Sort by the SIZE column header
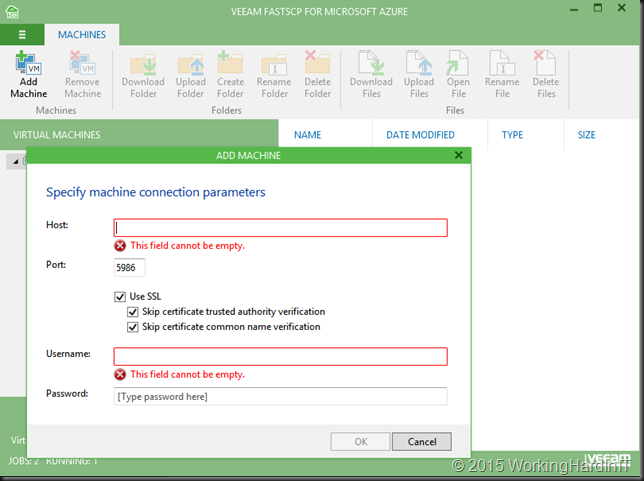Image resolution: width=644 pixels, height=481 pixels. (x=586, y=135)
